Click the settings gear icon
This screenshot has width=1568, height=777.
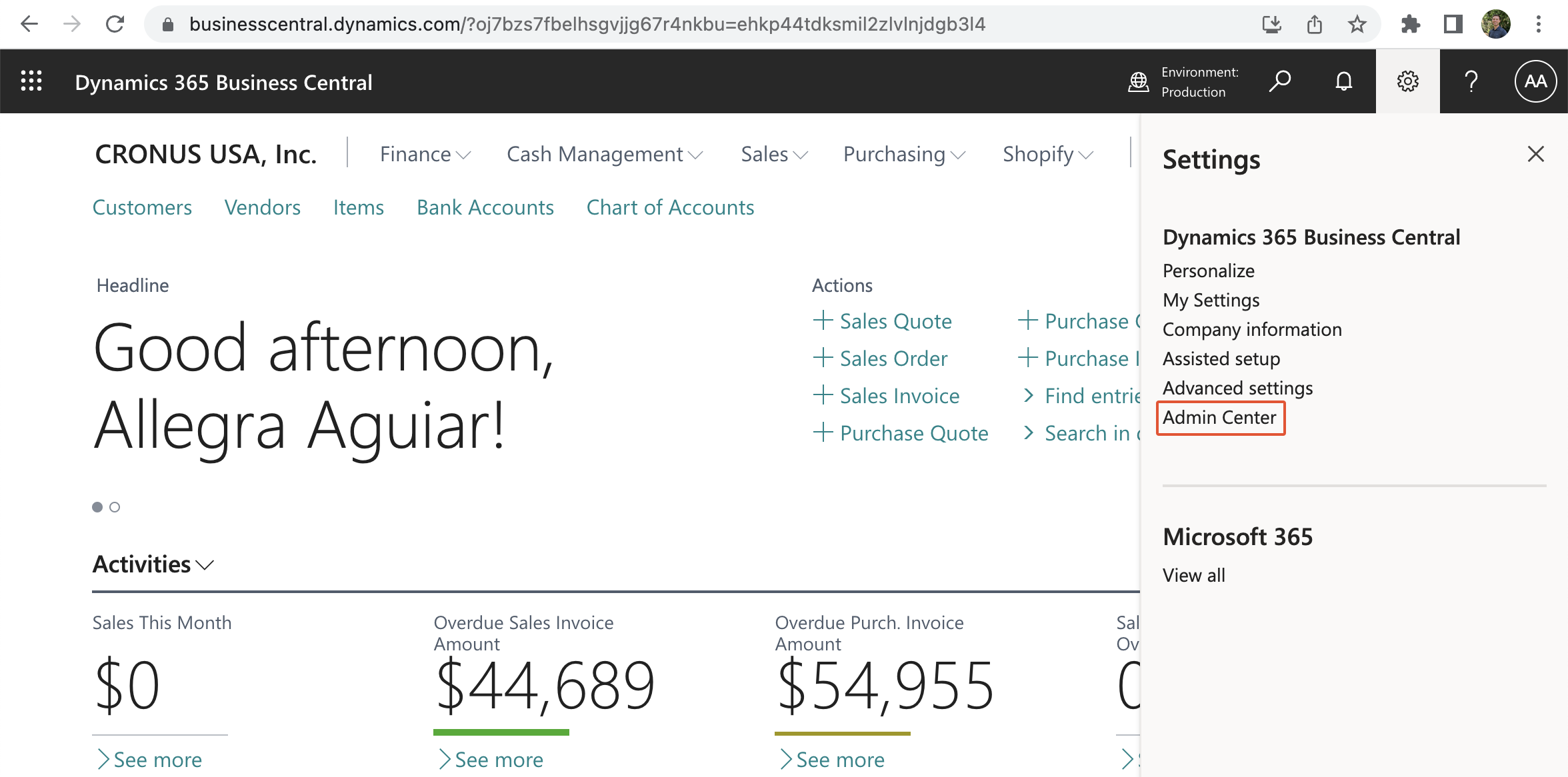tap(1407, 81)
